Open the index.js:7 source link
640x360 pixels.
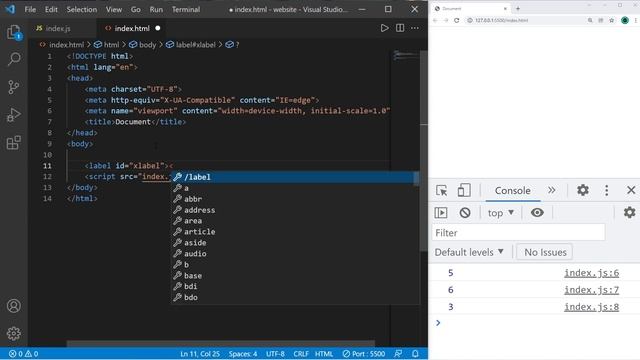[x=591, y=290]
